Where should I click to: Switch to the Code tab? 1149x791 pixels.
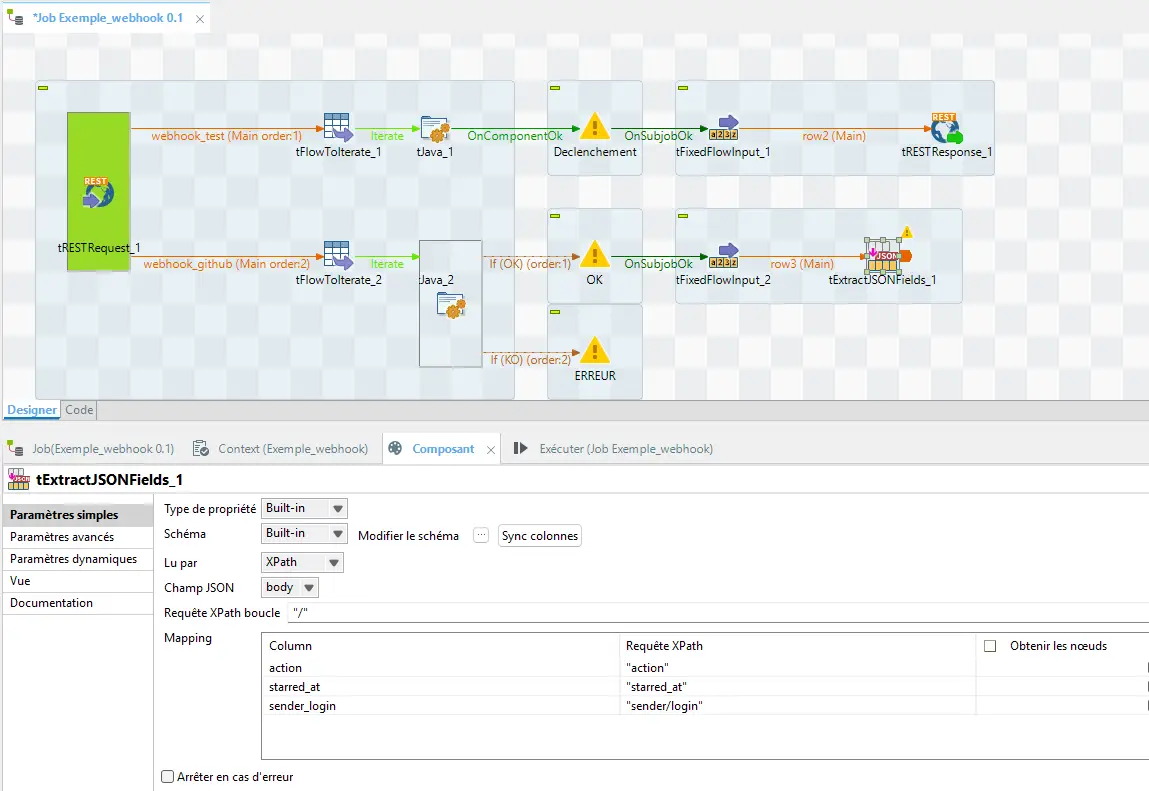(78, 409)
